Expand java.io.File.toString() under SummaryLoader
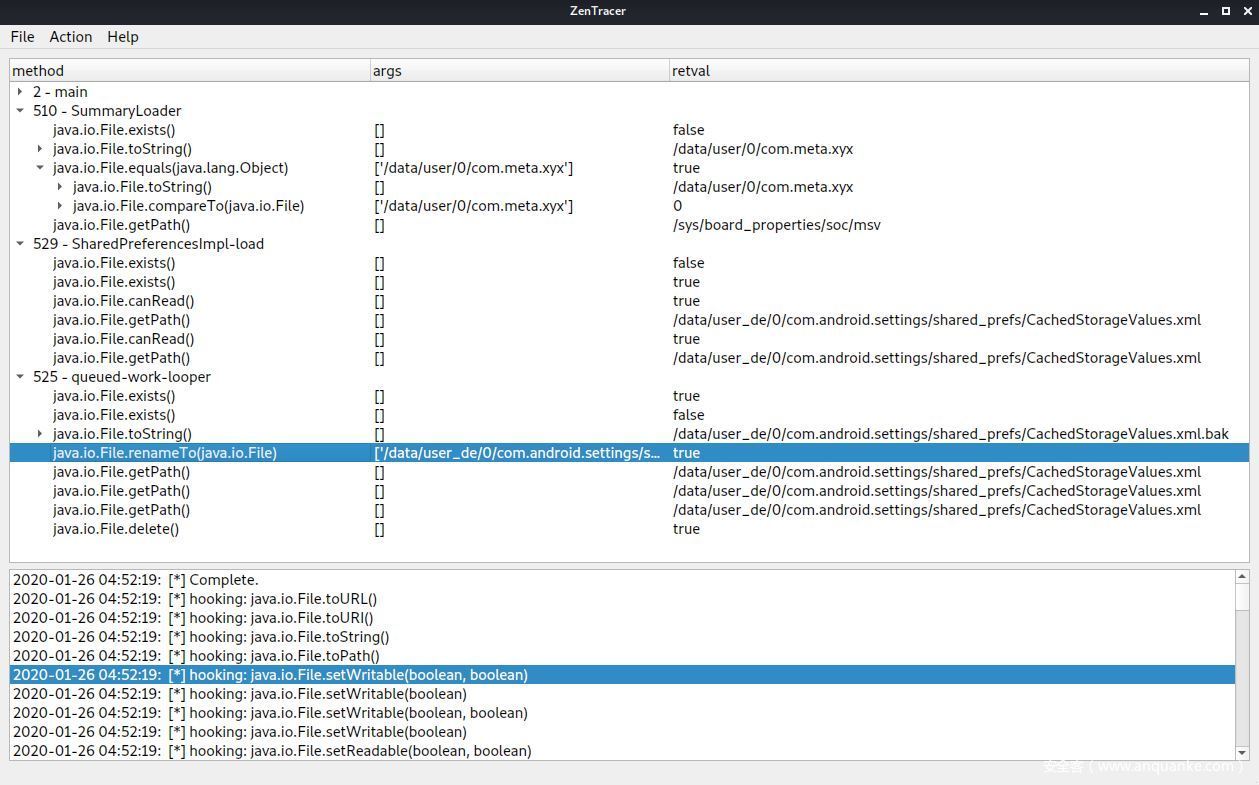The height and width of the screenshot is (785, 1259). [39, 148]
